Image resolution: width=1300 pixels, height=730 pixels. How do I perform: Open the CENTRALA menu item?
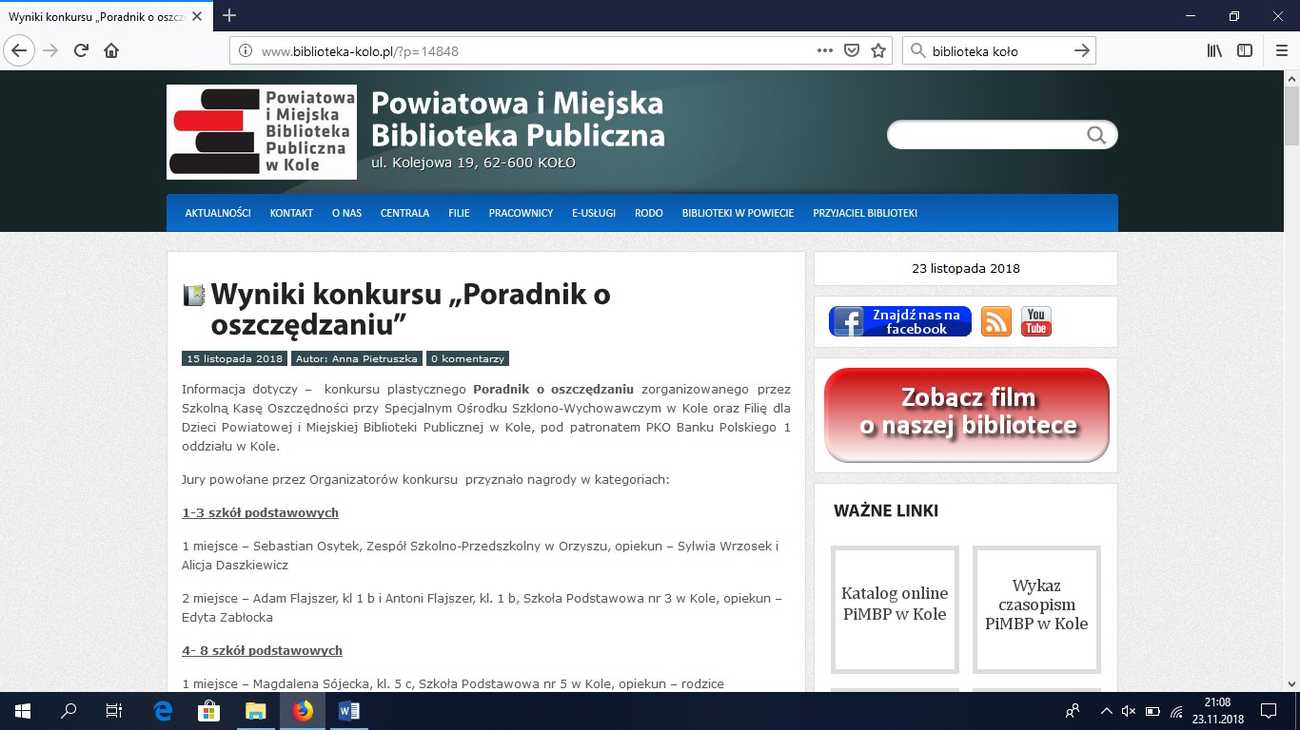pos(405,213)
